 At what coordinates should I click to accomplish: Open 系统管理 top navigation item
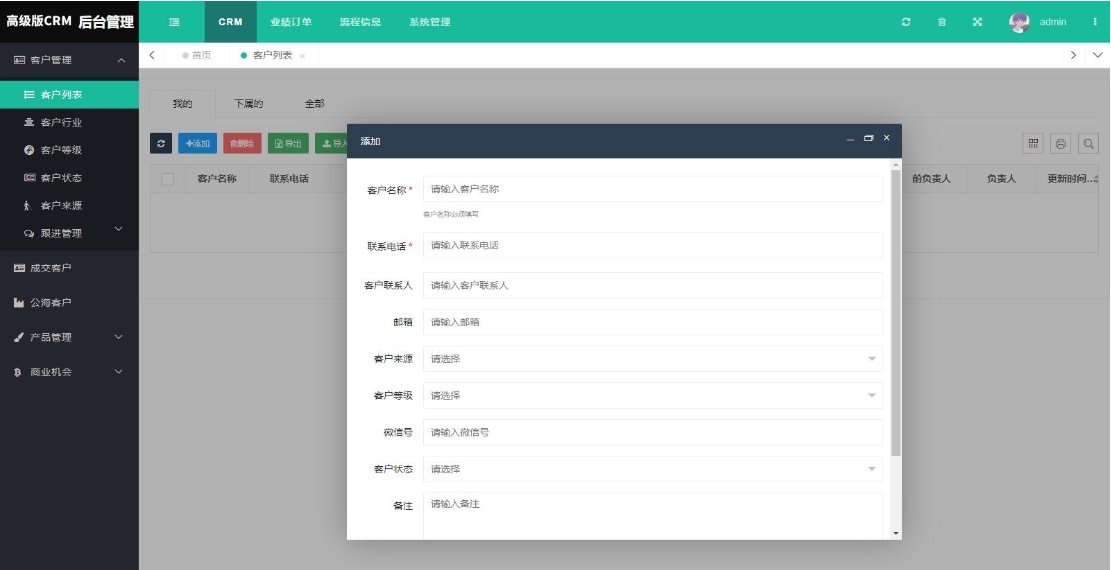point(429,22)
